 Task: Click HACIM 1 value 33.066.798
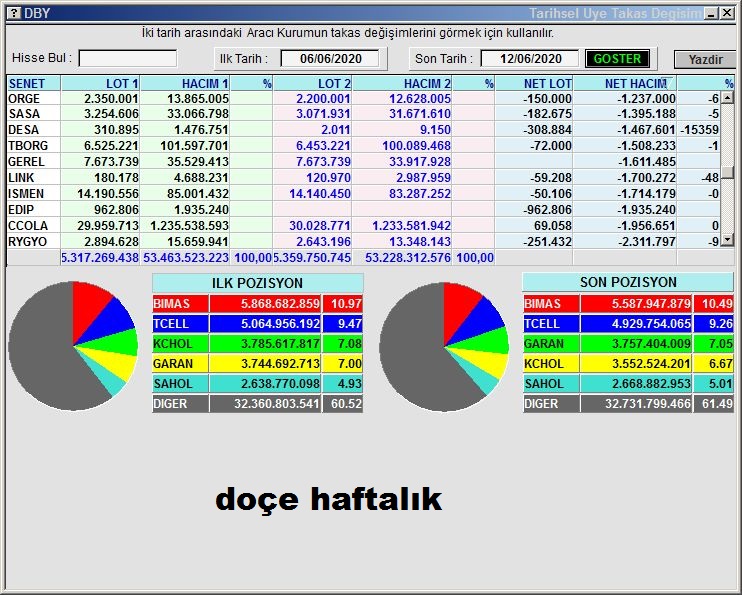point(198,114)
